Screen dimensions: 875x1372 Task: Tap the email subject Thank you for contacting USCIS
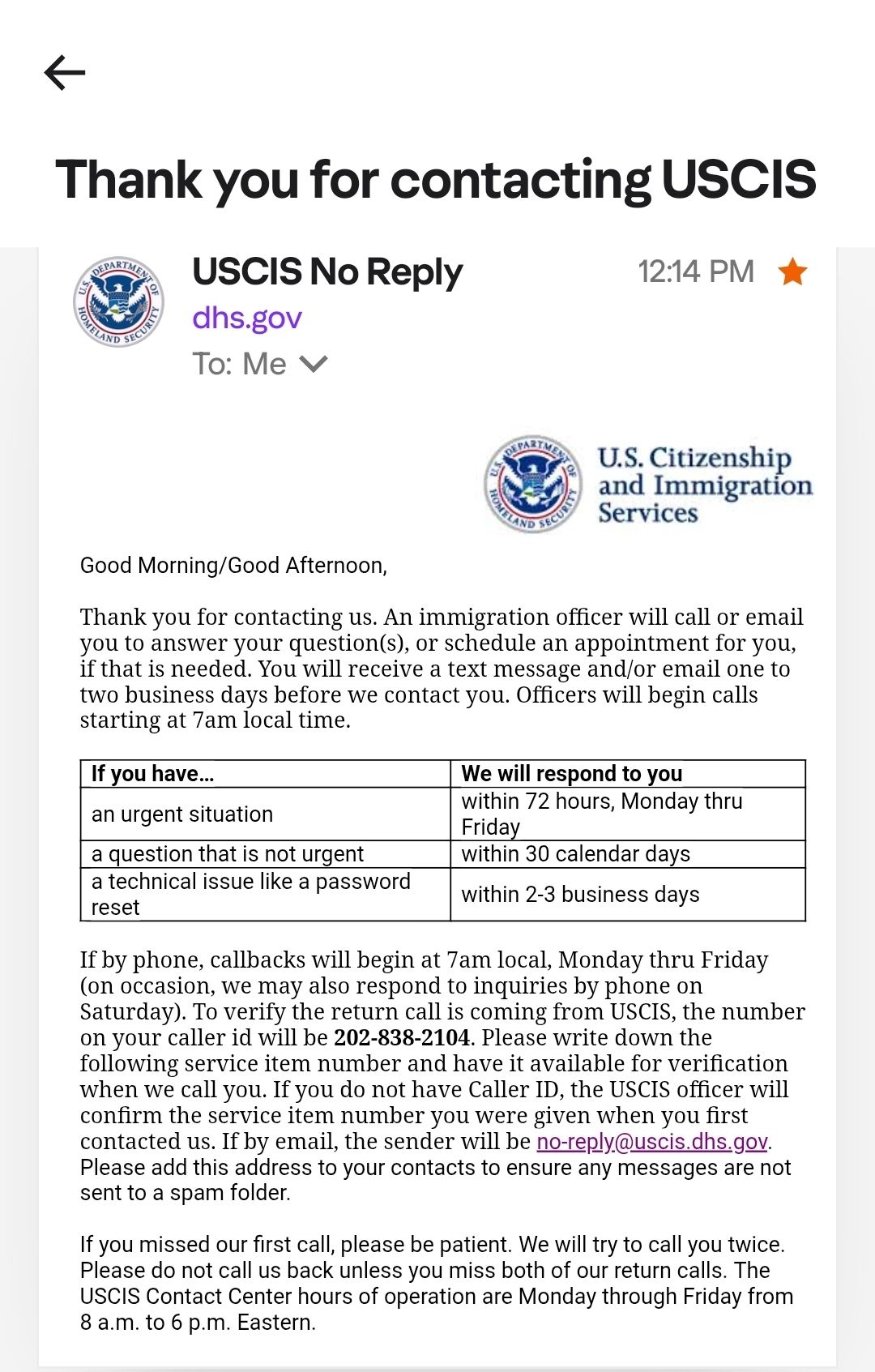(x=436, y=179)
